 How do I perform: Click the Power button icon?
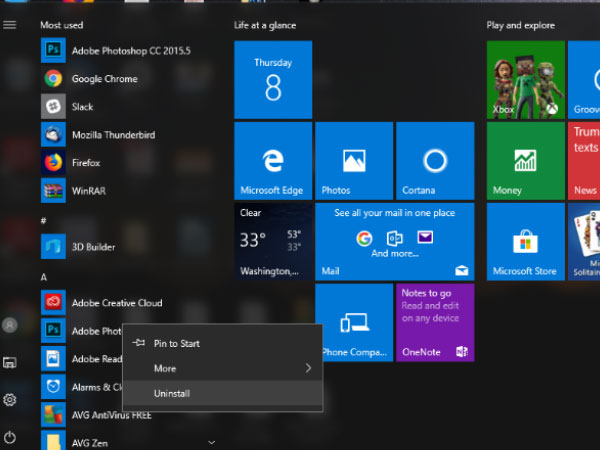coord(10,437)
